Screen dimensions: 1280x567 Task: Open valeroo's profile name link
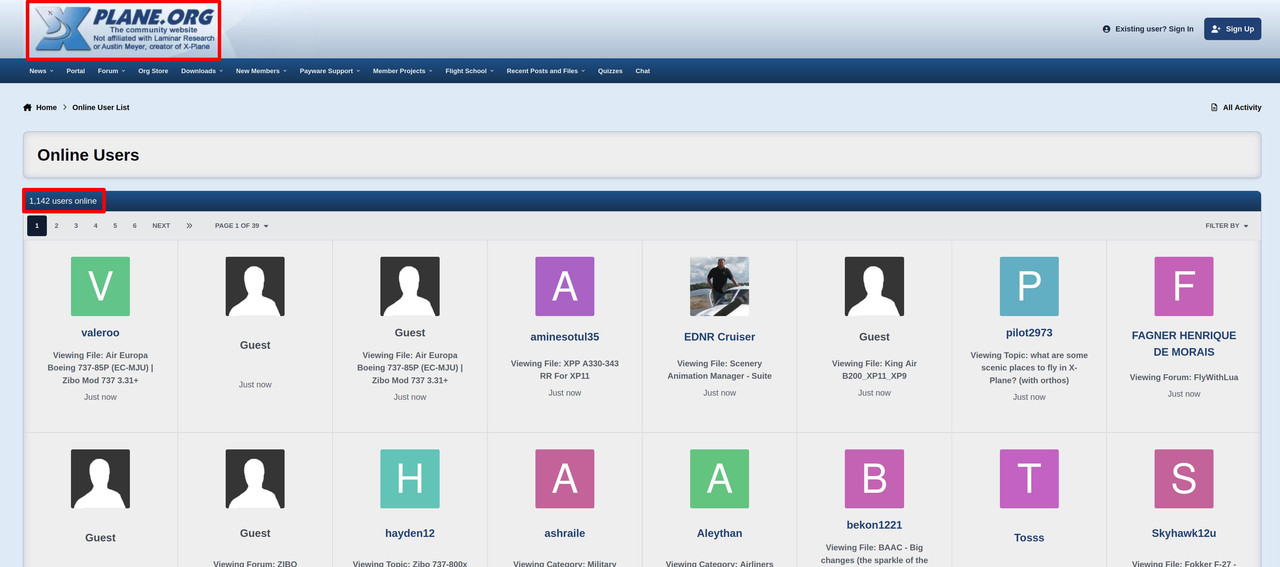pyautogui.click(x=100, y=333)
